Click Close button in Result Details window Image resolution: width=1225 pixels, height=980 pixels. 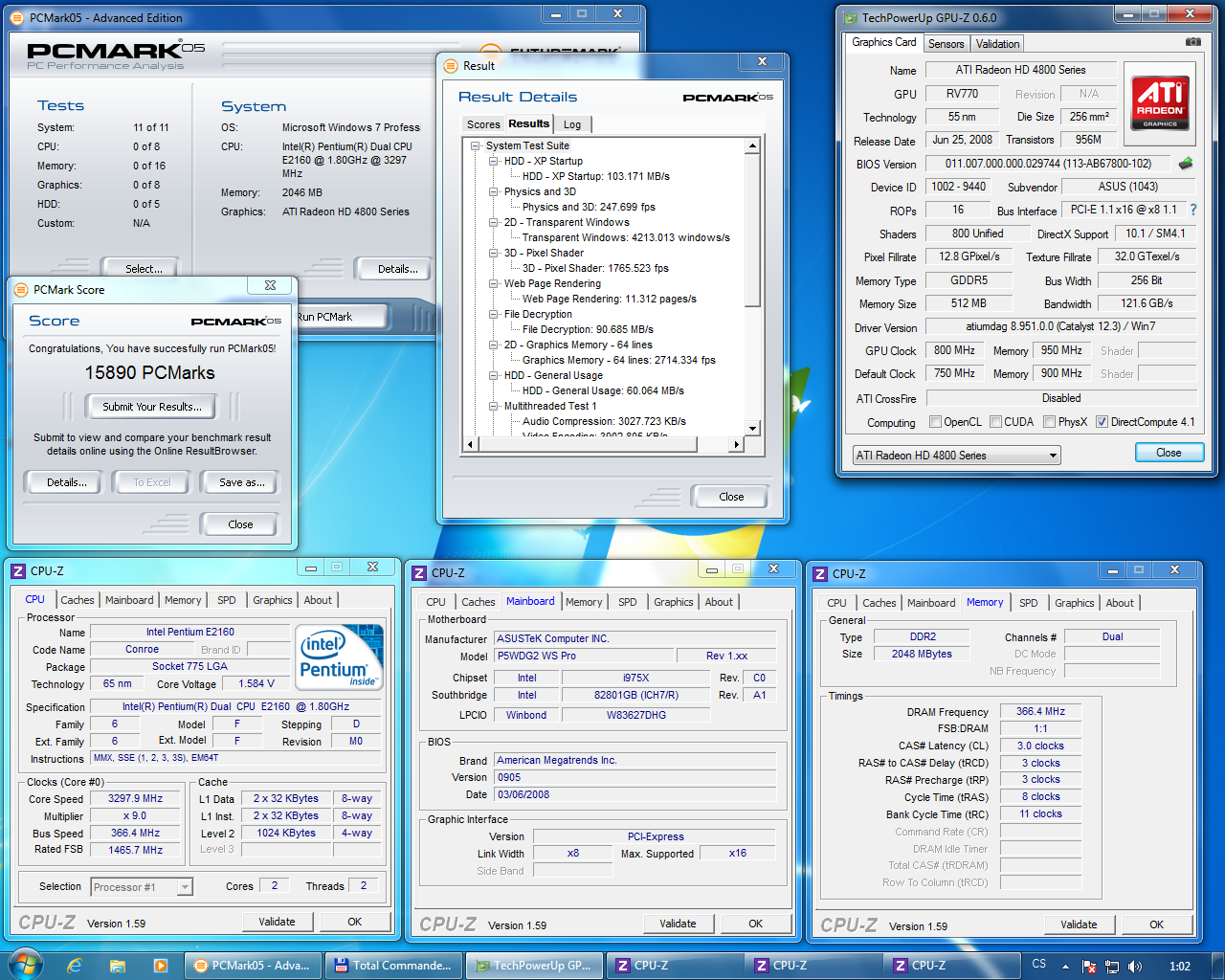(x=731, y=497)
